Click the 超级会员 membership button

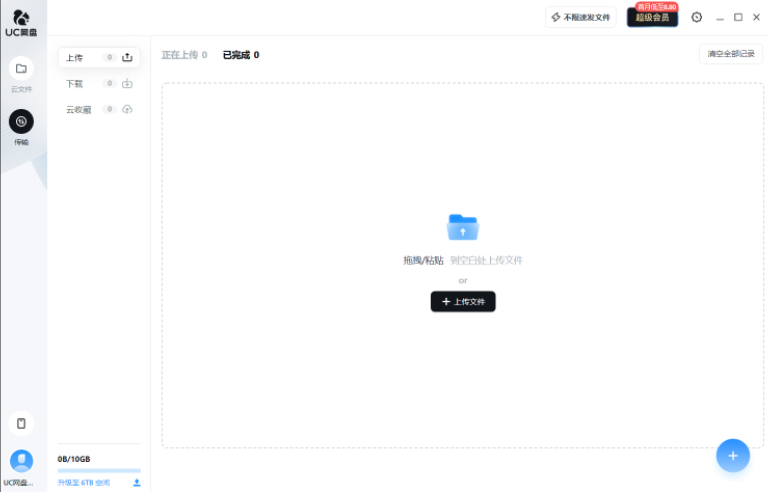652,18
